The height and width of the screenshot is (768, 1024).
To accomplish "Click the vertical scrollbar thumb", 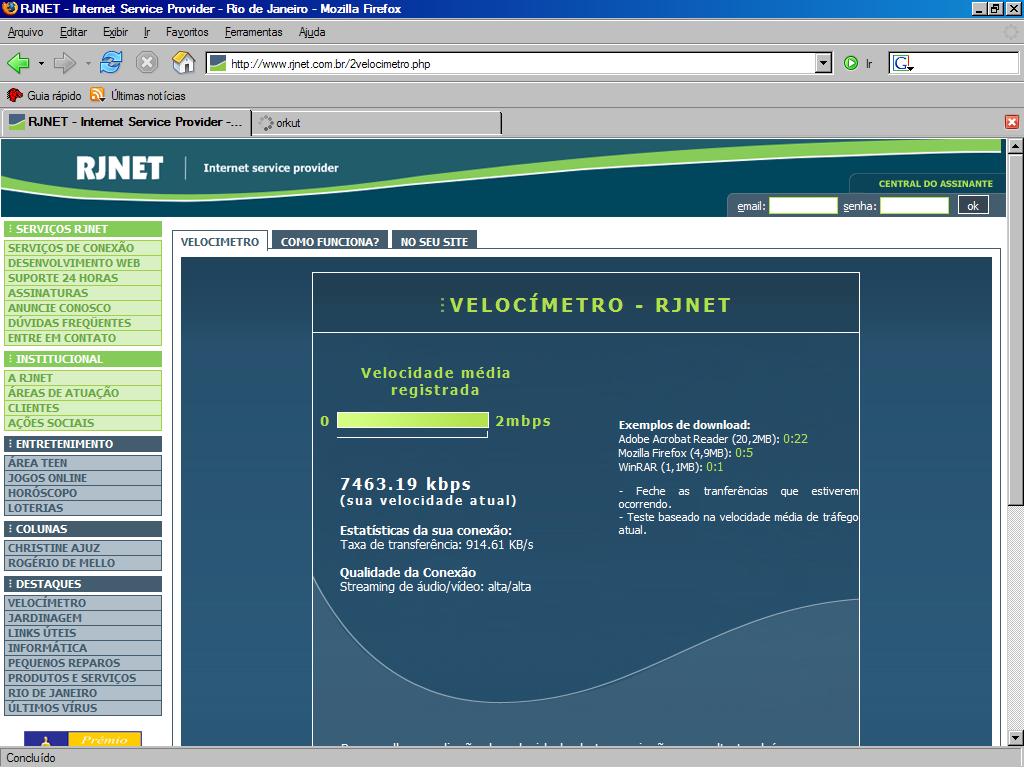I will pyautogui.click(x=1015, y=328).
